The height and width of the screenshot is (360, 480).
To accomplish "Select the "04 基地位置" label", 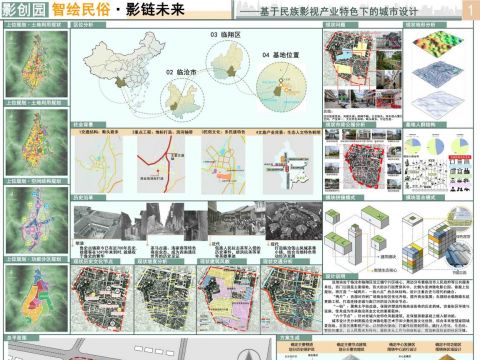I will (x=281, y=55).
